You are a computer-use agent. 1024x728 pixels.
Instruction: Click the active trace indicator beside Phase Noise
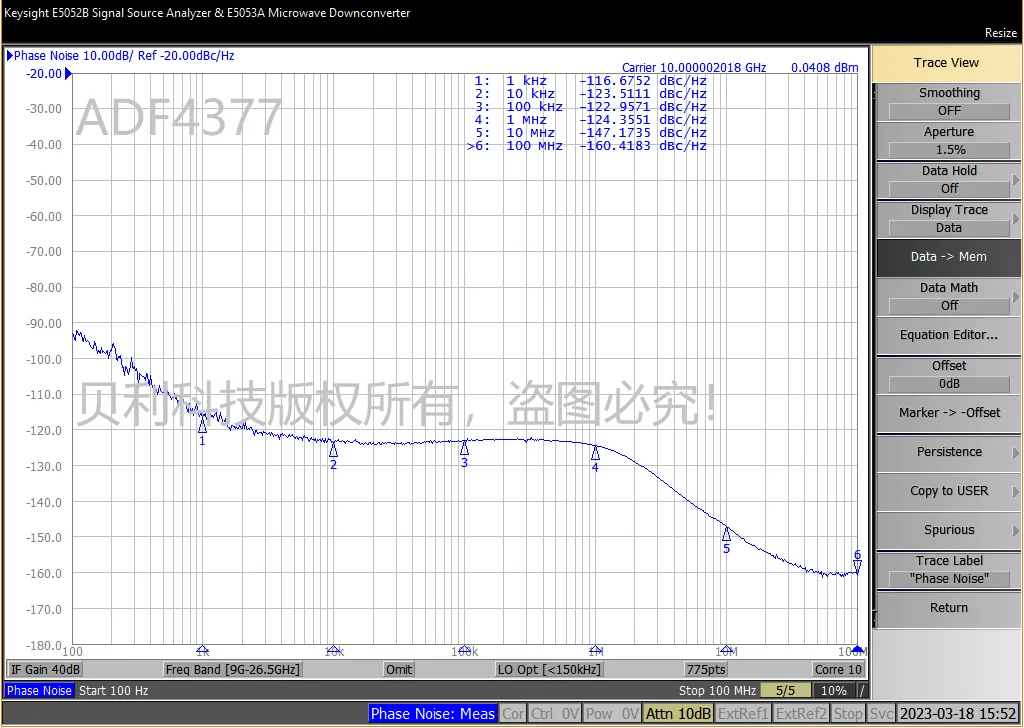click(10, 56)
